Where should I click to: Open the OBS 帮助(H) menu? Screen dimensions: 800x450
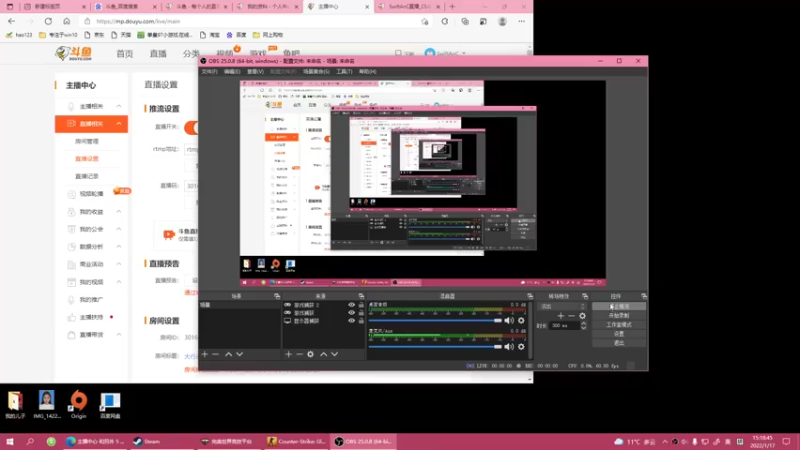(367, 71)
